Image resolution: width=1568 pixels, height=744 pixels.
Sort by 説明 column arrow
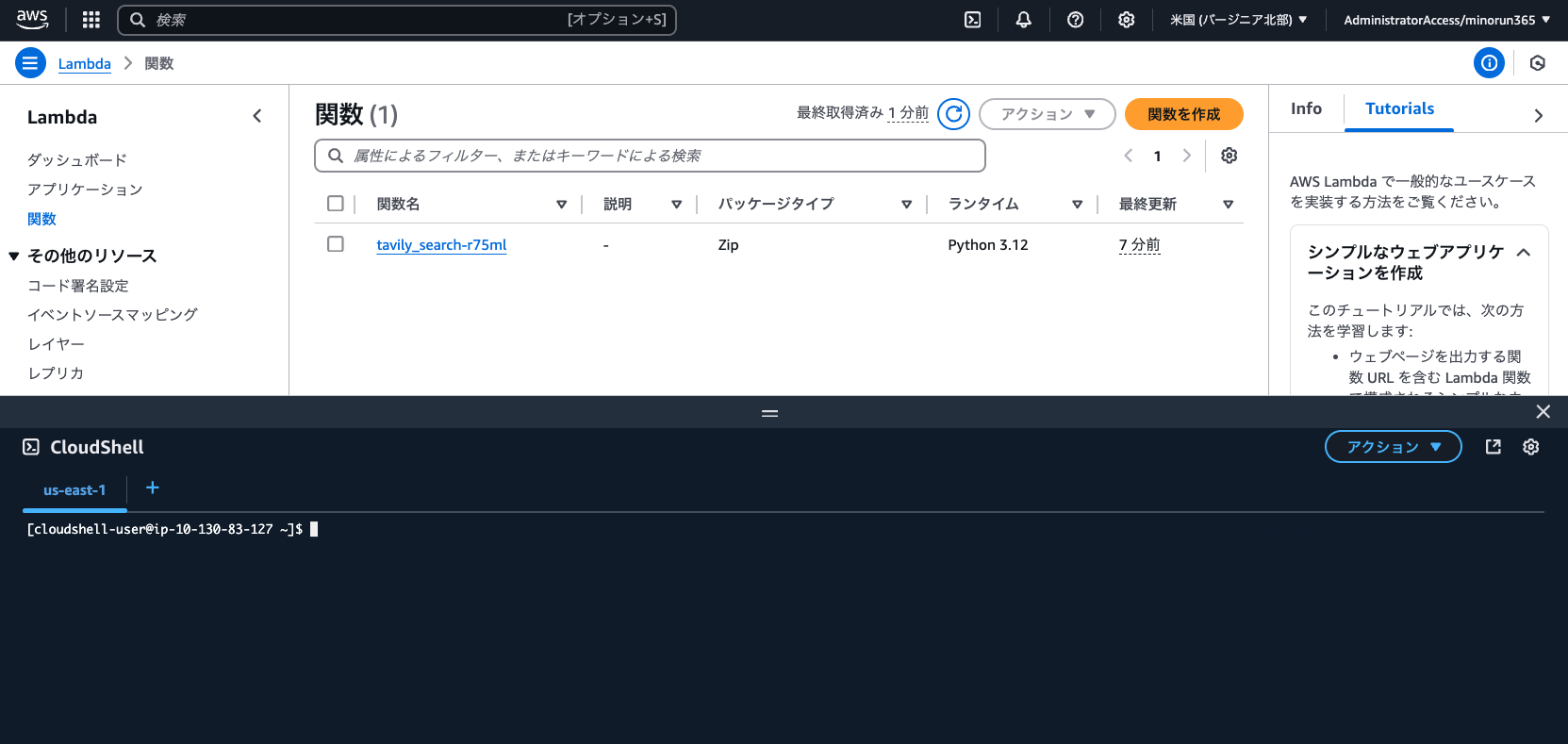tap(676, 205)
